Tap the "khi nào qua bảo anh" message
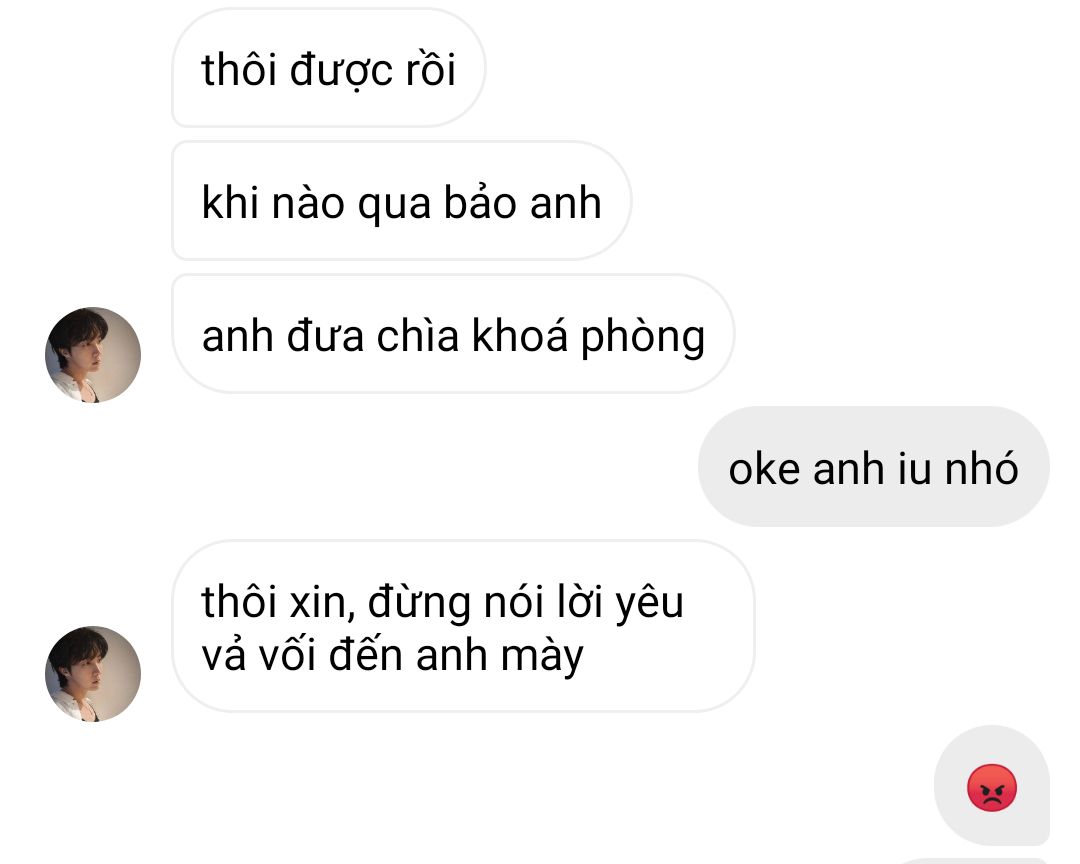Viewport: 1080px width, 864px height. tap(402, 200)
